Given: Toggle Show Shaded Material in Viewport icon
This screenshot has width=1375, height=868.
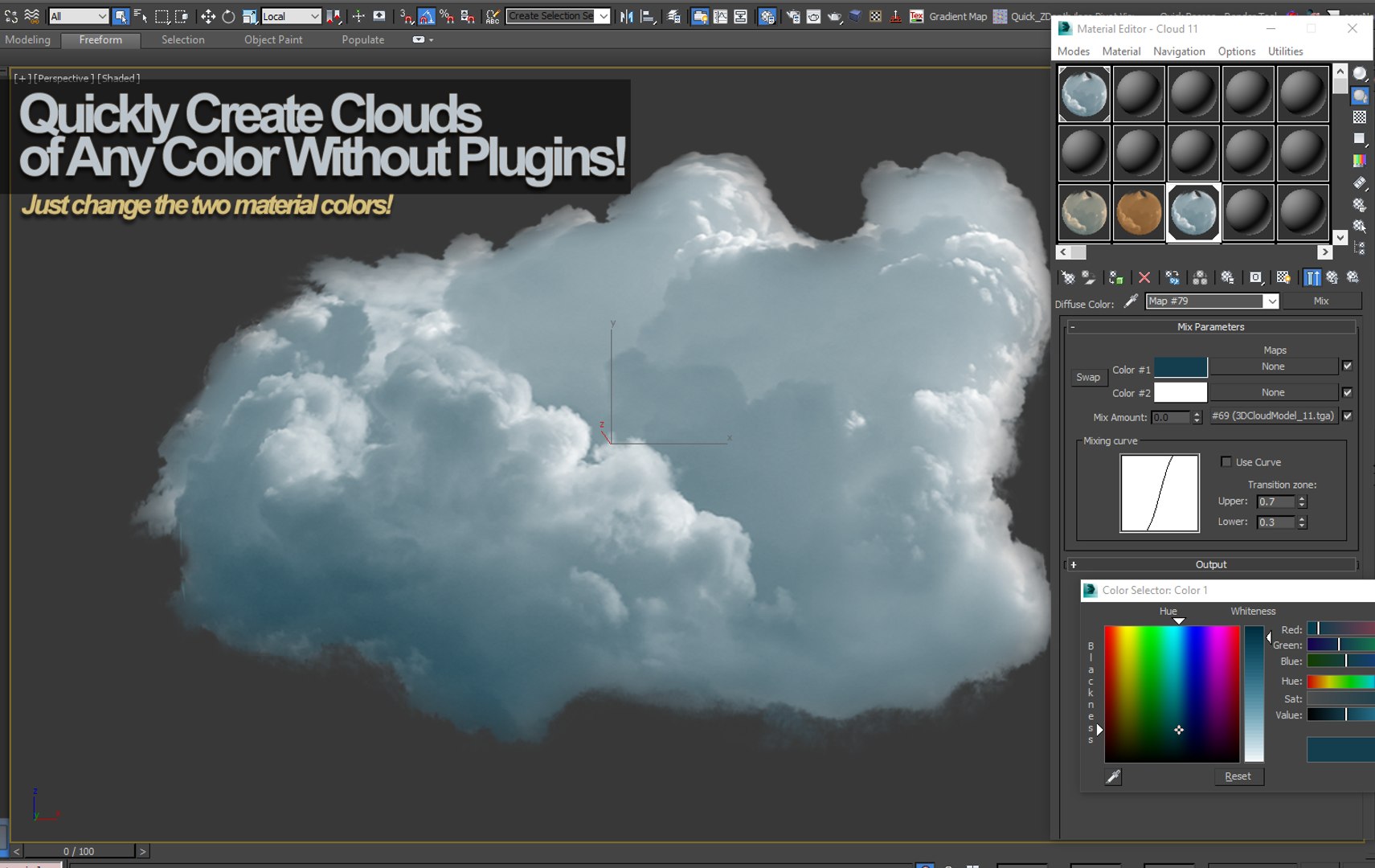Looking at the screenshot, I should 1283,277.
